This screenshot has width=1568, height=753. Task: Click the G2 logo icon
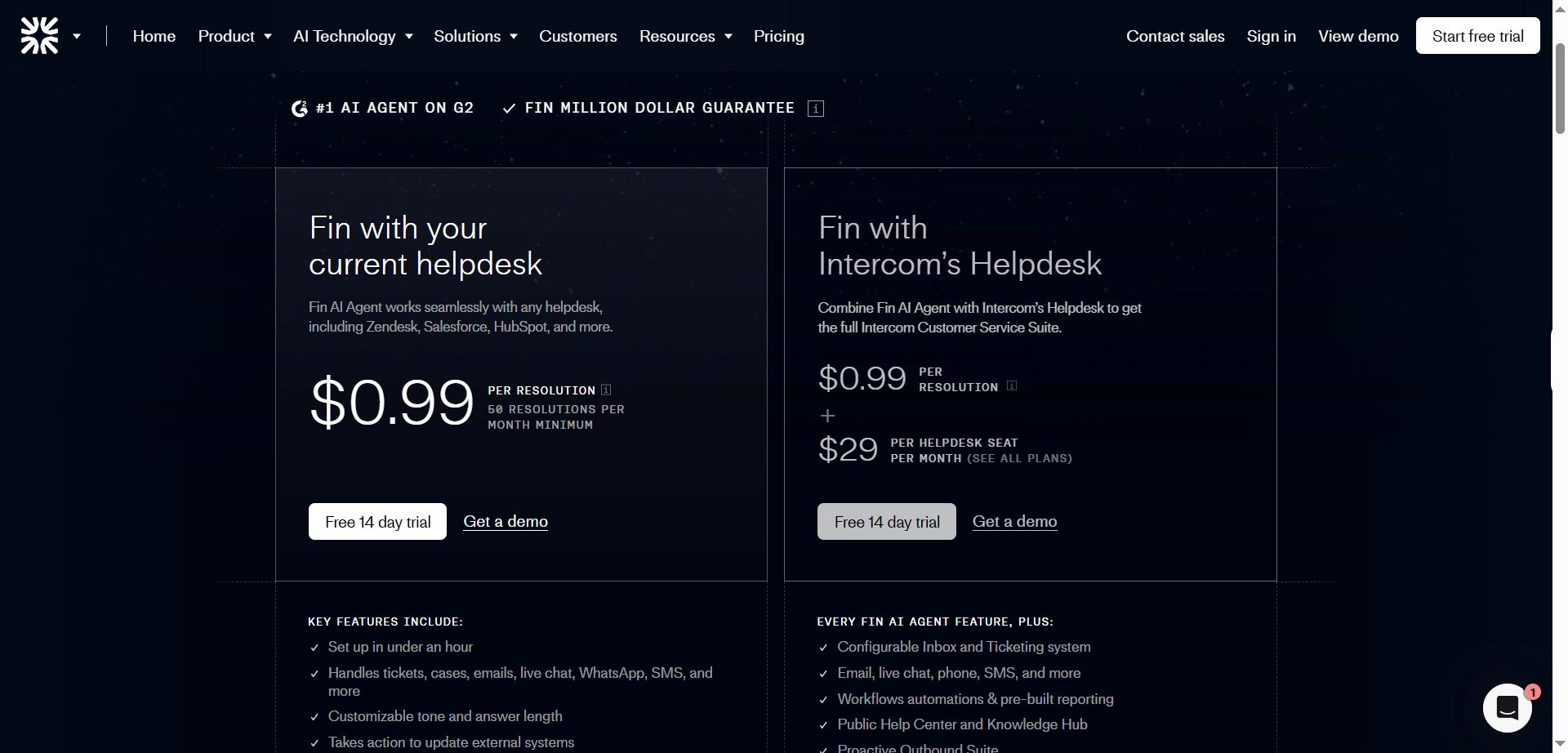point(300,108)
